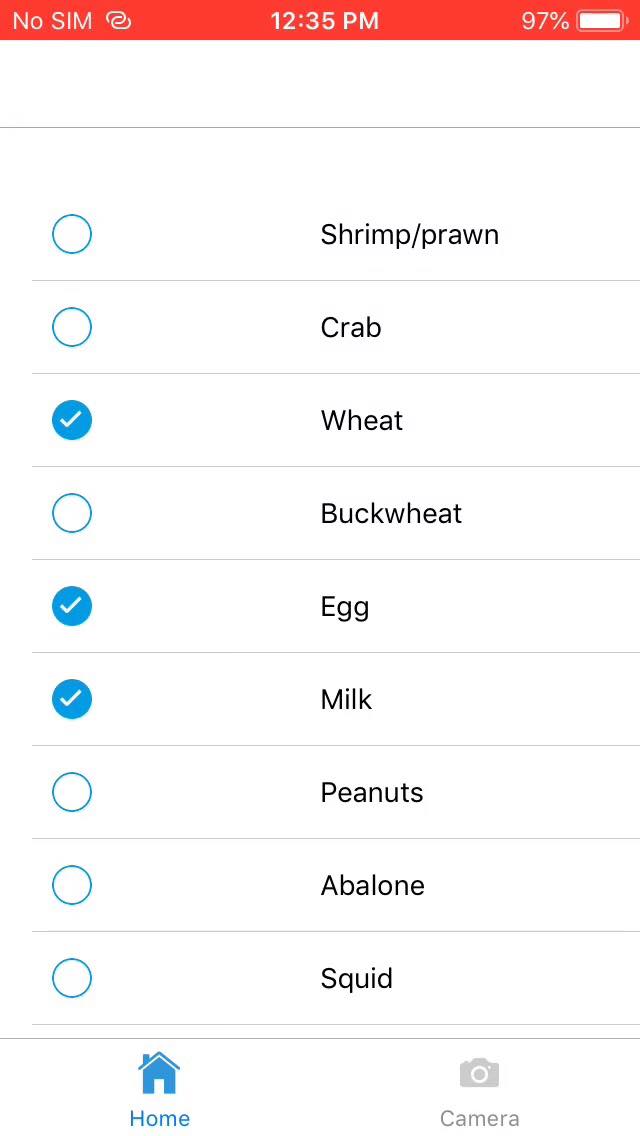
Task: Tap the 12:35 PM clock
Action: click(x=324, y=20)
